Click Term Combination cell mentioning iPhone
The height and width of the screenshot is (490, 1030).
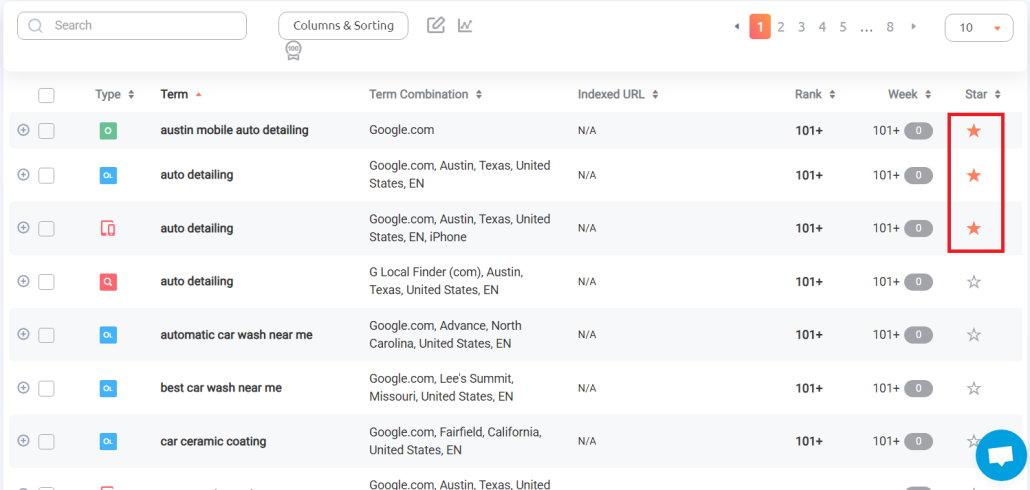click(460, 228)
